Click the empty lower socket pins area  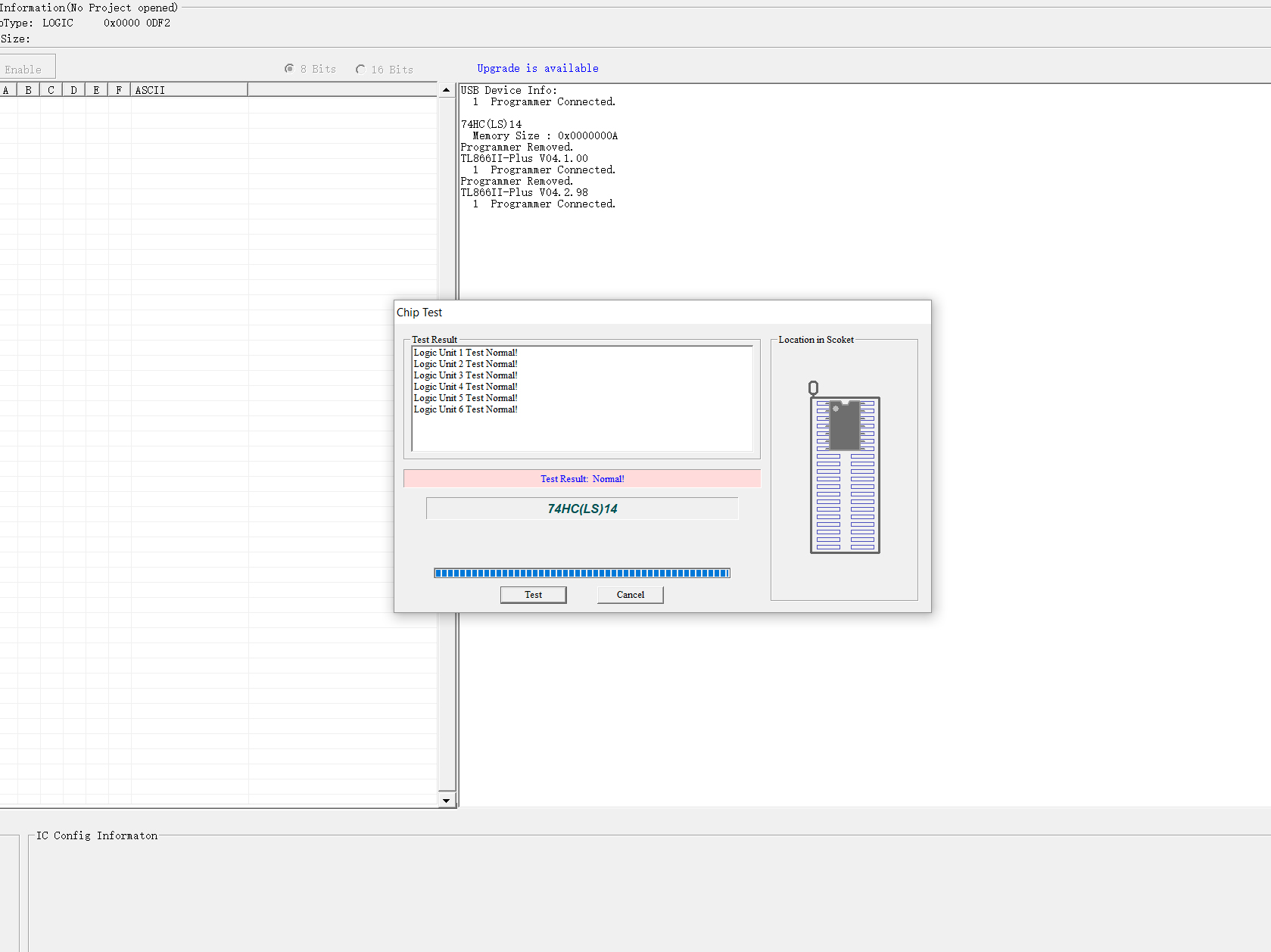pyautogui.click(x=845, y=502)
